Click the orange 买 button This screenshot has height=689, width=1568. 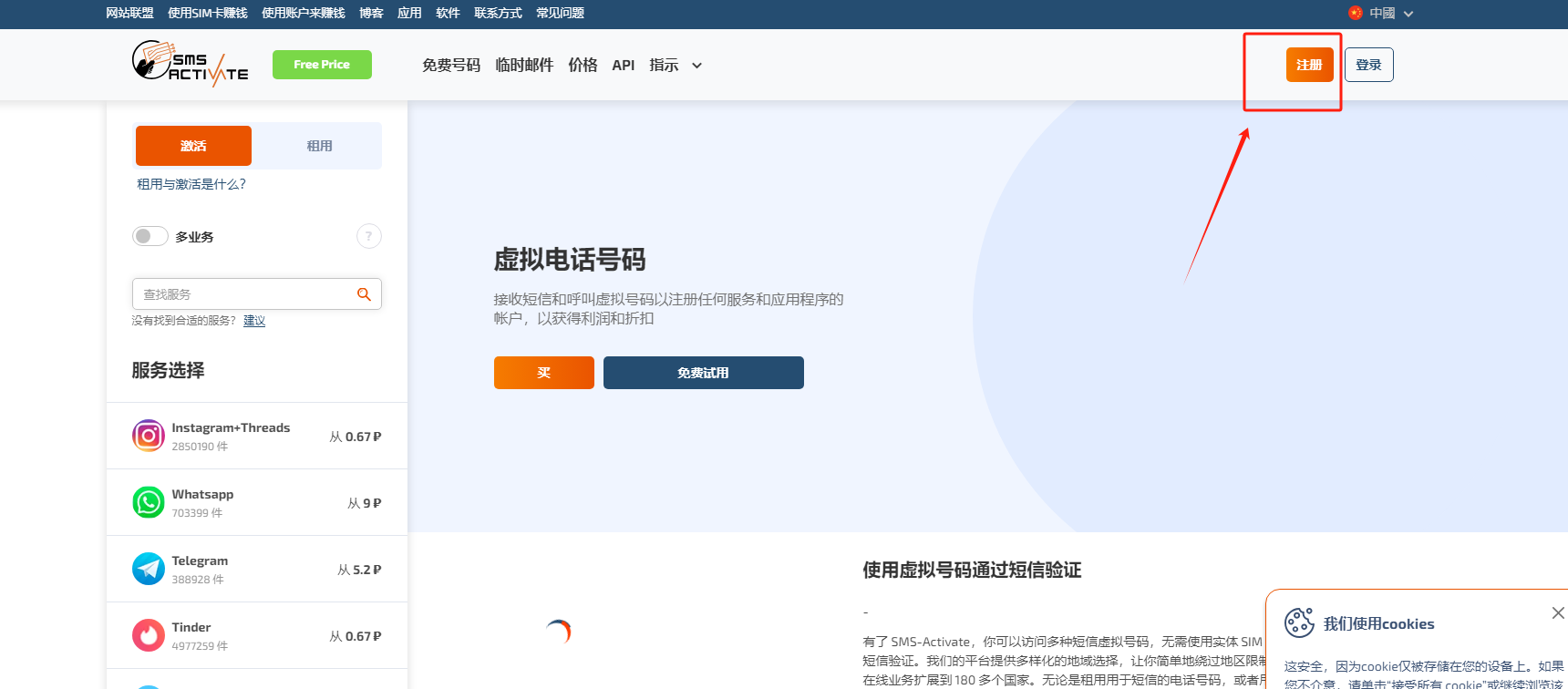click(544, 373)
